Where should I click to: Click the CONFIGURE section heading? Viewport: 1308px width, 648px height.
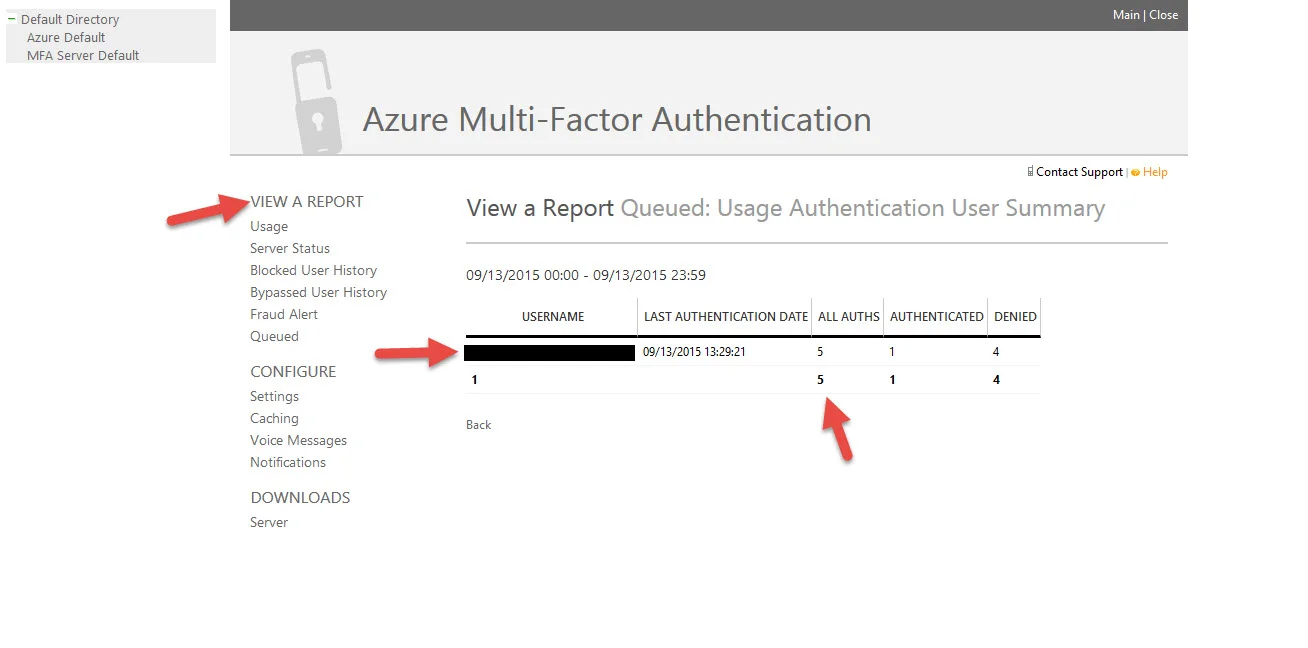click(293, 371)
